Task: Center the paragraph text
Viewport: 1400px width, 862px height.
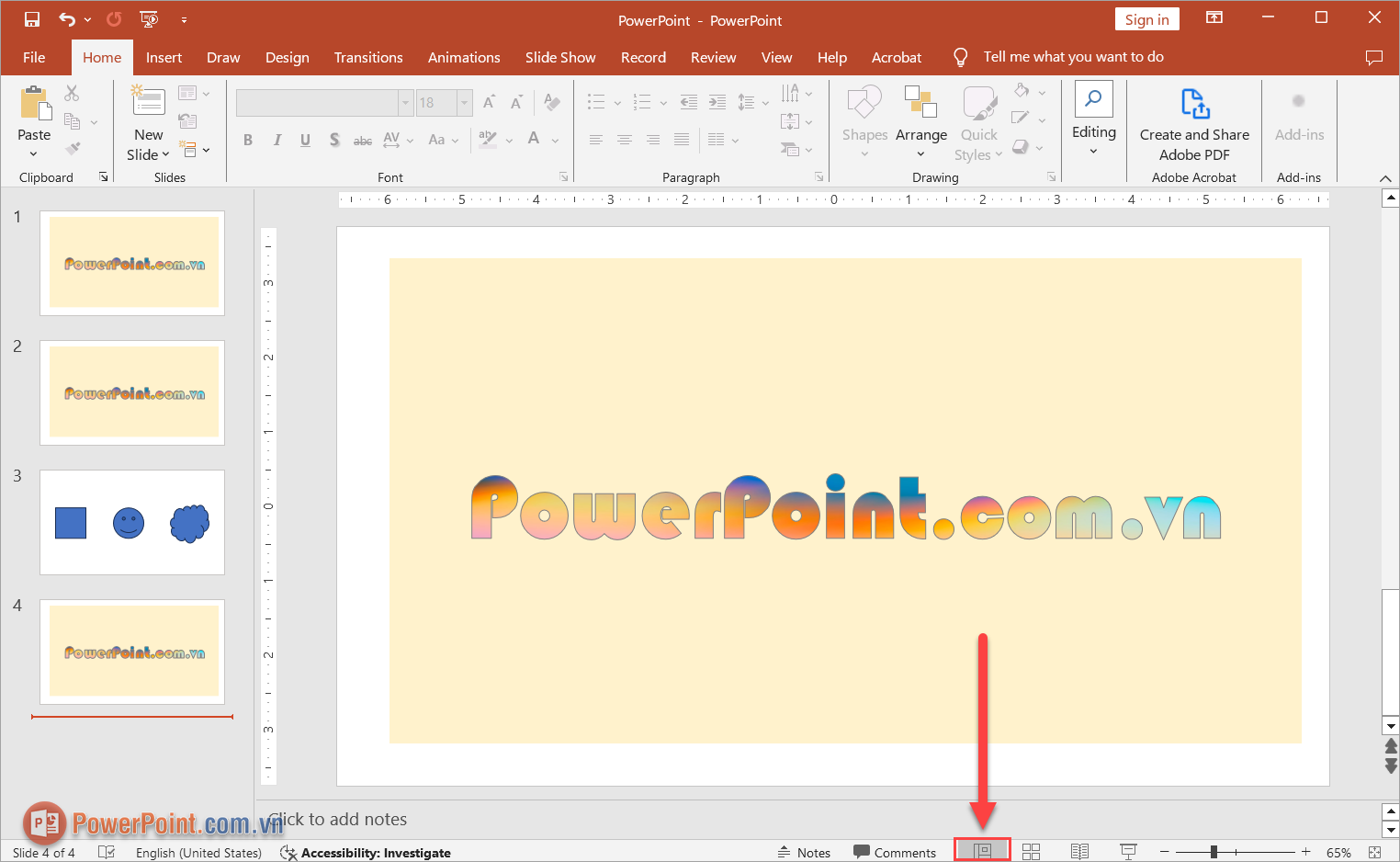Action: [625, 140]
